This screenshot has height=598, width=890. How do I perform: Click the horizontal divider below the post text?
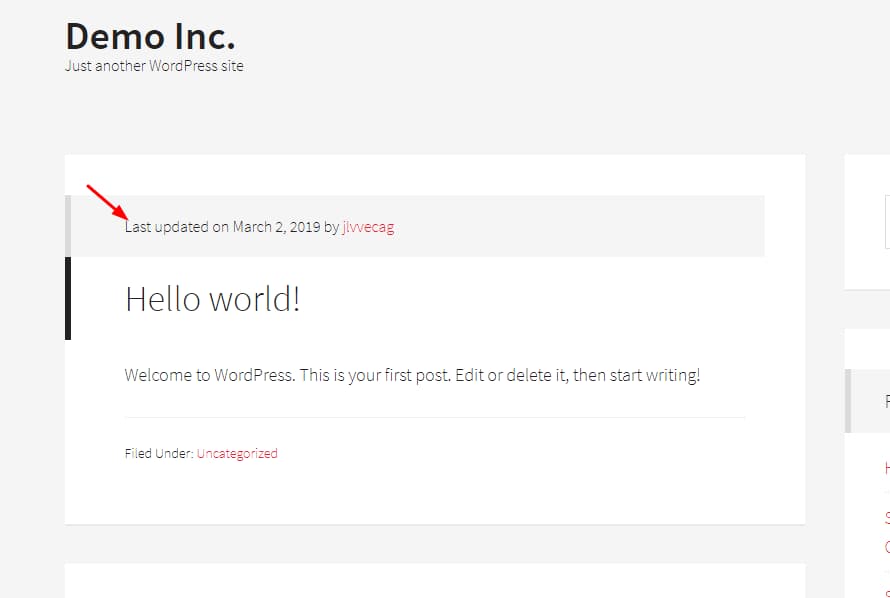(434, 415)
